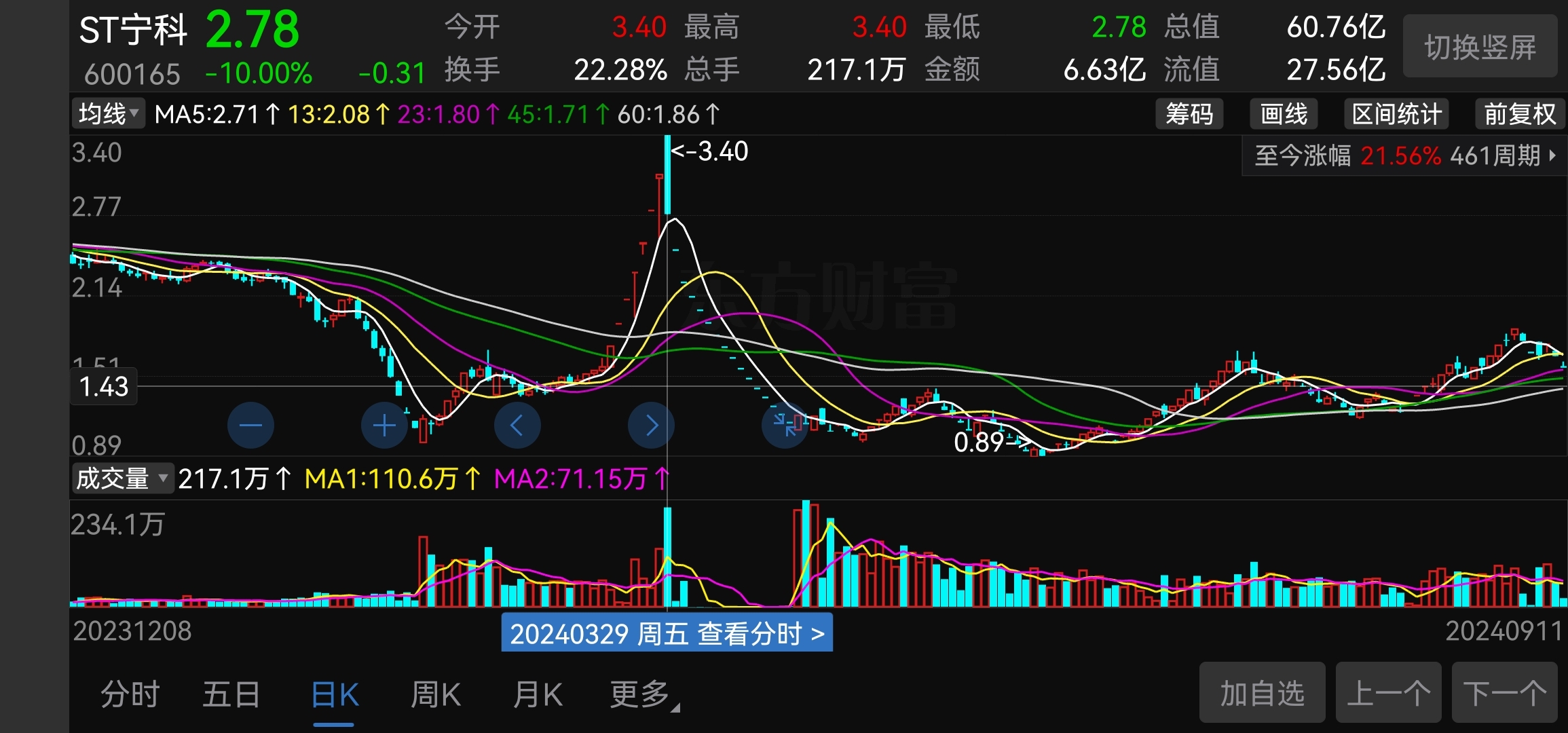Expand 至今涨幅 461周期 arrow
Screen dimensions: 1568x733
pyautogui.click(x=1552, y=156)
